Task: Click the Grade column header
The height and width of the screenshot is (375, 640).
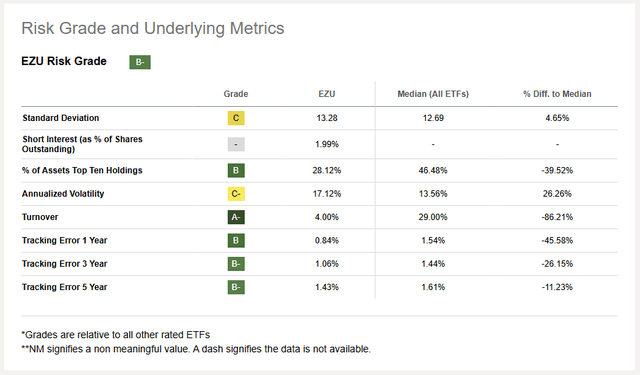Action: point(236,94)
